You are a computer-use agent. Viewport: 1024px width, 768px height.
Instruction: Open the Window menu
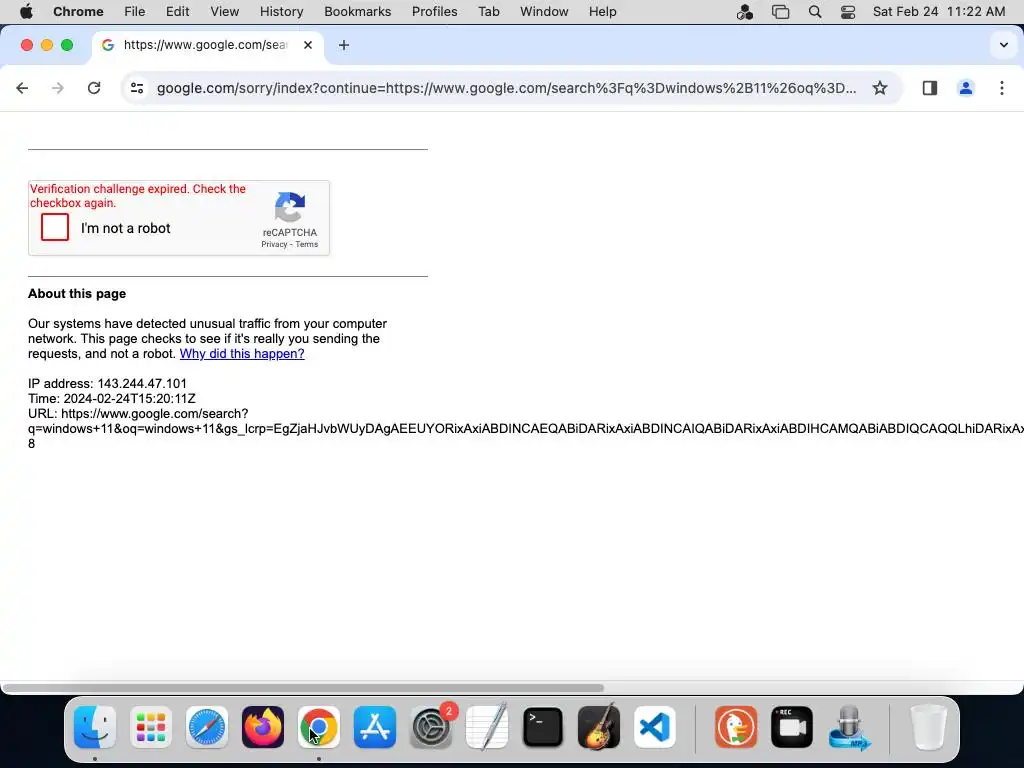point(544,11)
